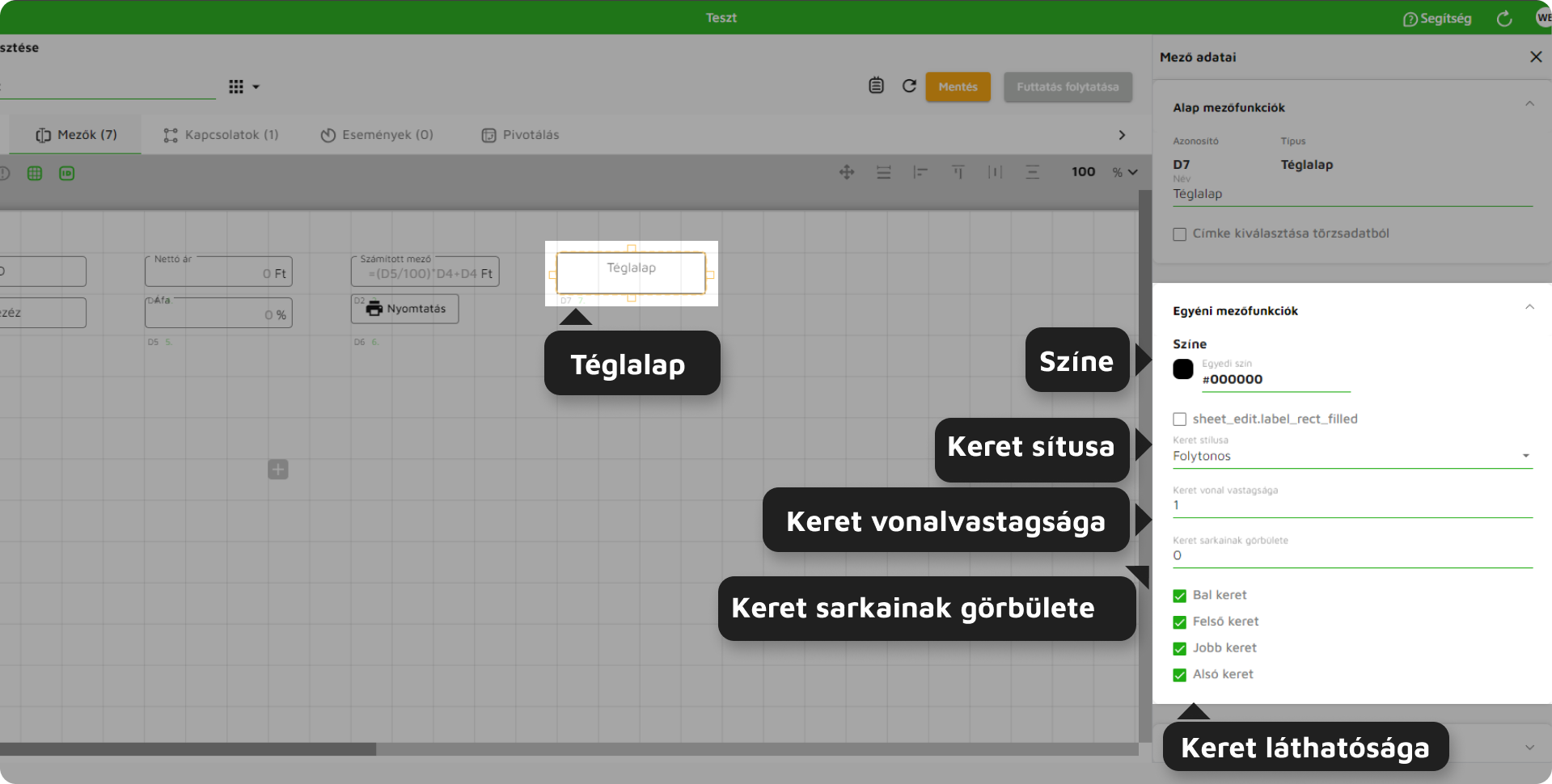
Task: Click the right resize handle of Téglalap
Action: 710,275
